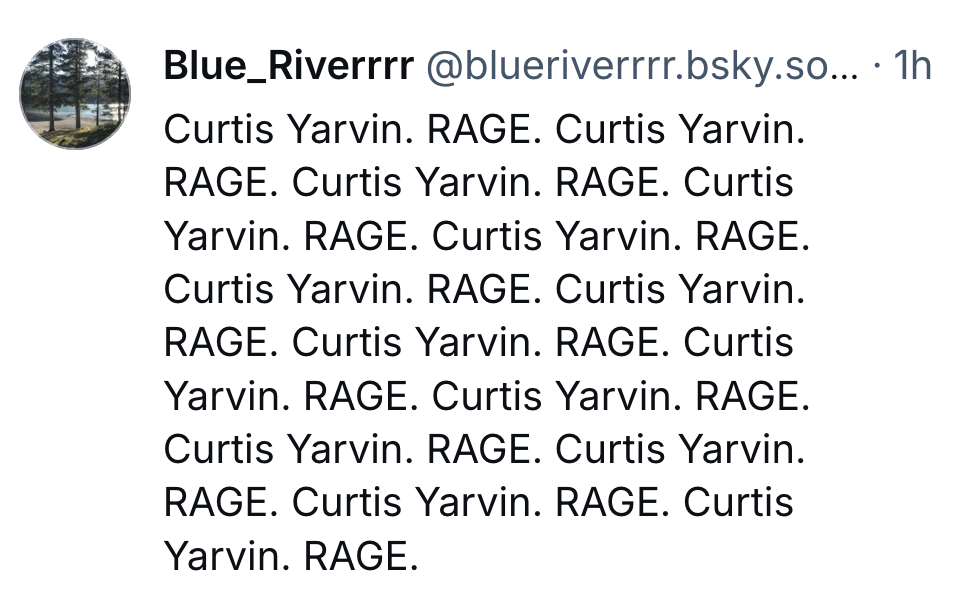
Task: Click the last line reading 'Yarvin. RAGE.'
Action: (291, 555)
